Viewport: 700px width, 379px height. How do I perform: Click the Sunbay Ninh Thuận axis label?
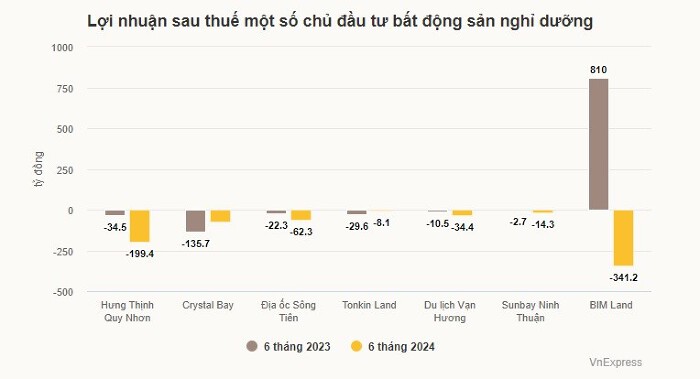tap(530, 311)
